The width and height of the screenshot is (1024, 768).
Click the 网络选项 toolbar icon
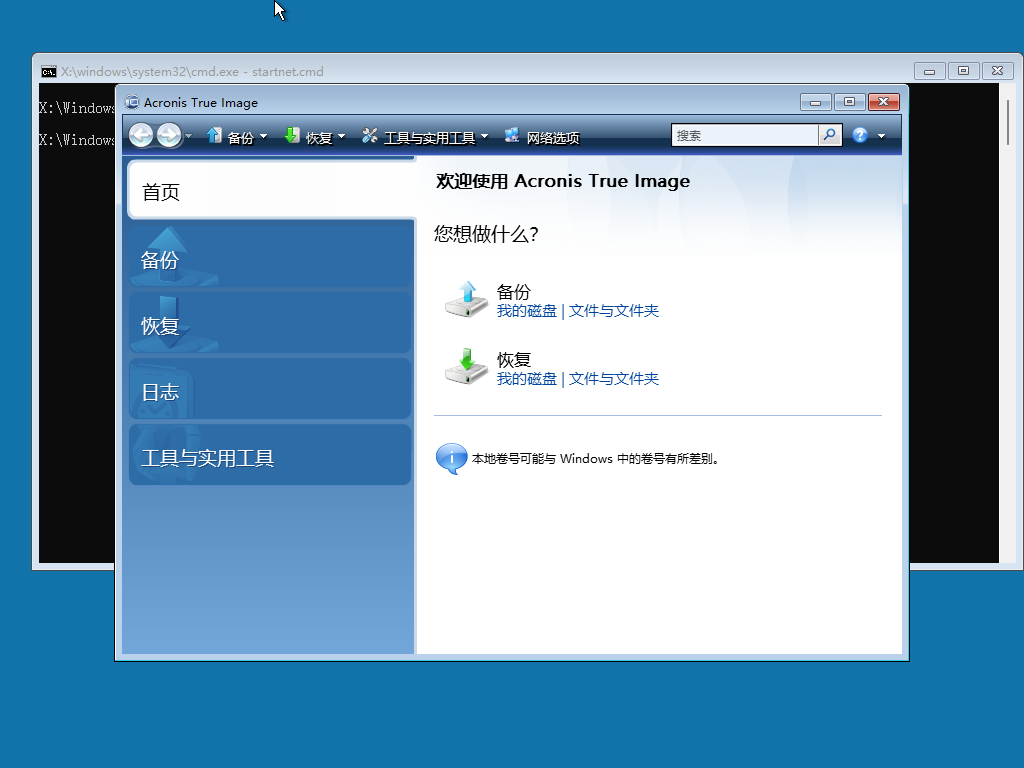click(512, 135)
